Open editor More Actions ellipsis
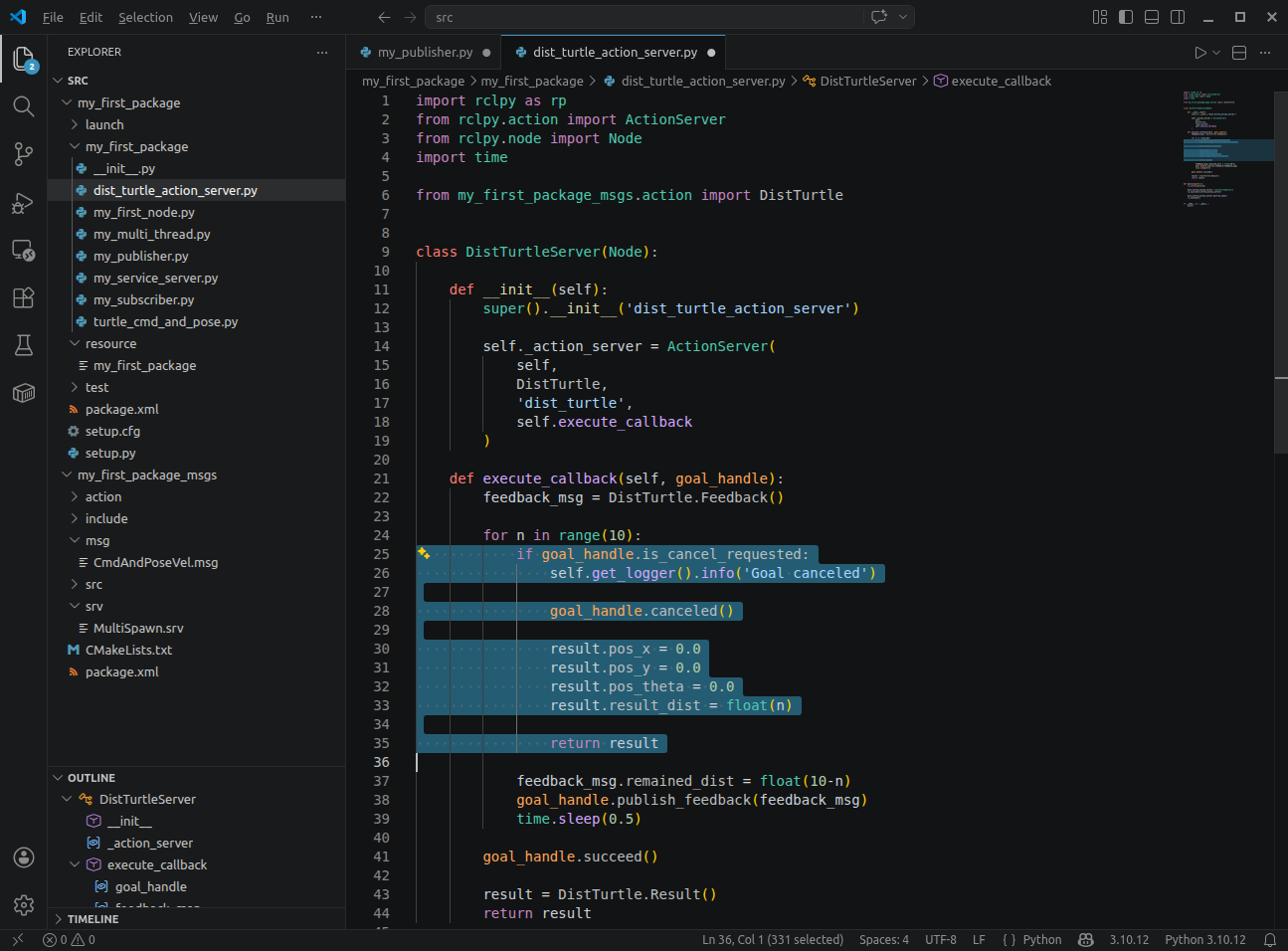 (1265, 53)
